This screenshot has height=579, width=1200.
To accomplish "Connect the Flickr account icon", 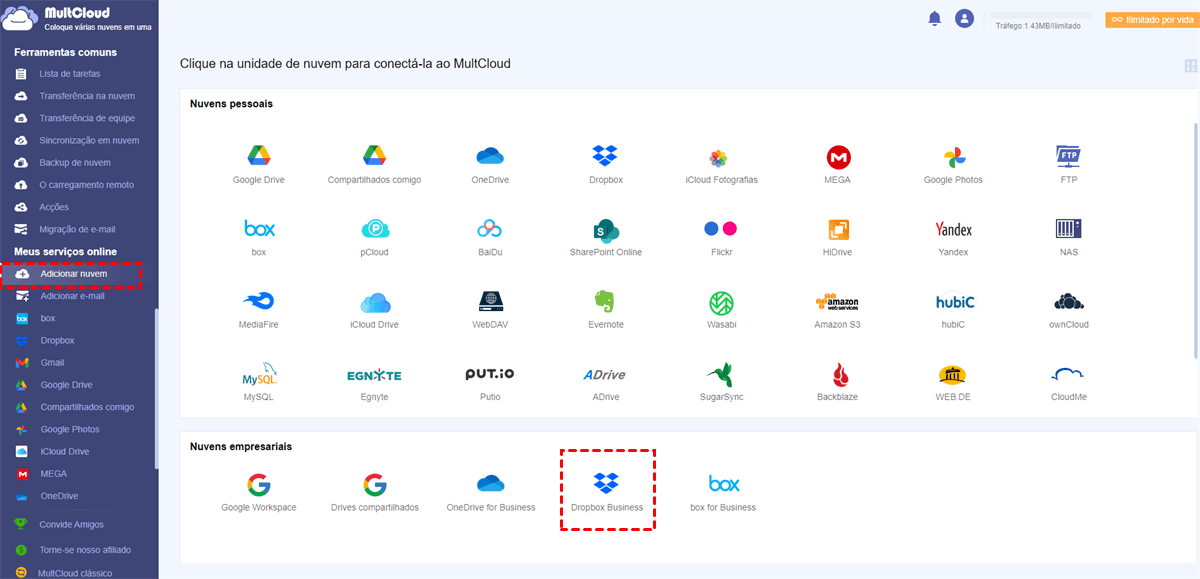I will click(x=720, y=228).
